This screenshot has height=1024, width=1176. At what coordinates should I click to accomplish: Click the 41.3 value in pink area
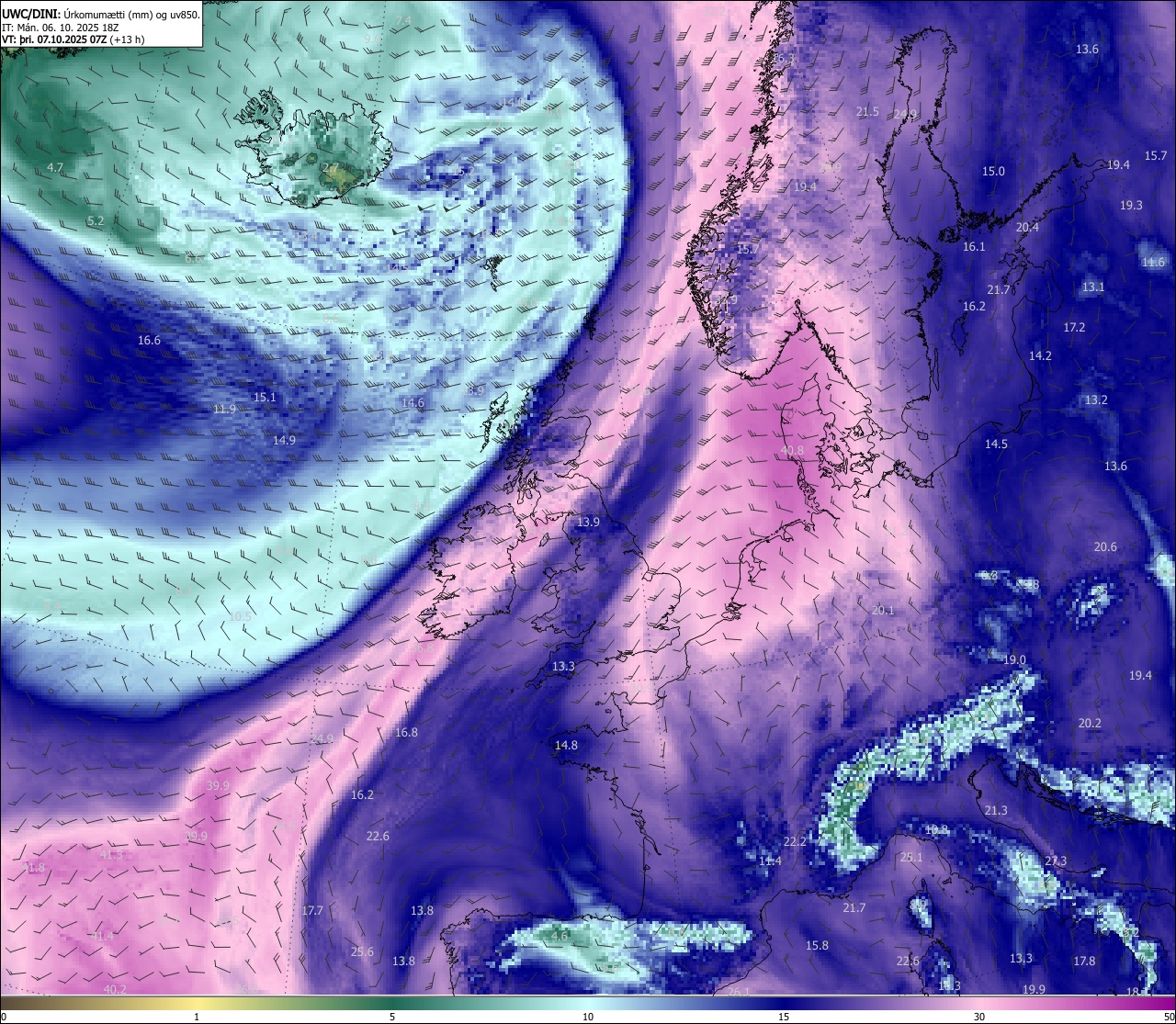[x=110, y=855]
